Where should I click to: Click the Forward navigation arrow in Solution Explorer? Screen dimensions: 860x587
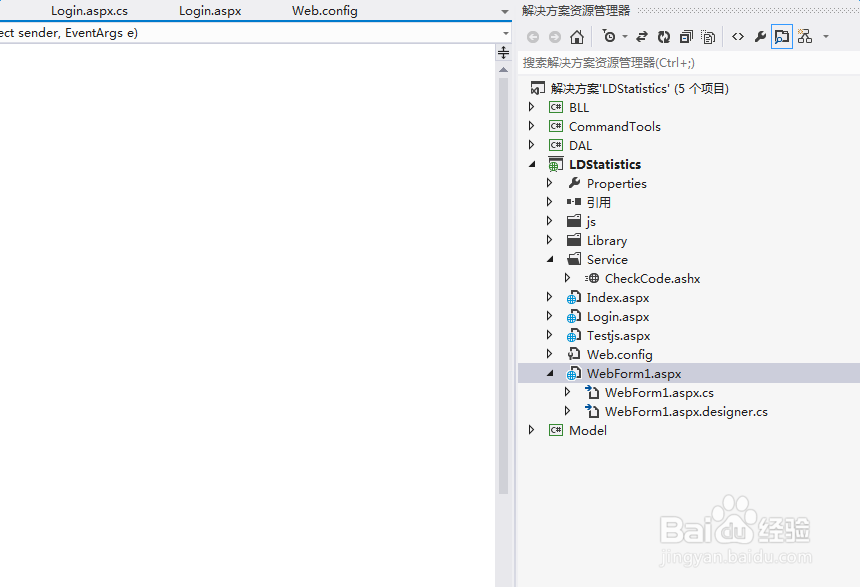coord(555,37)
